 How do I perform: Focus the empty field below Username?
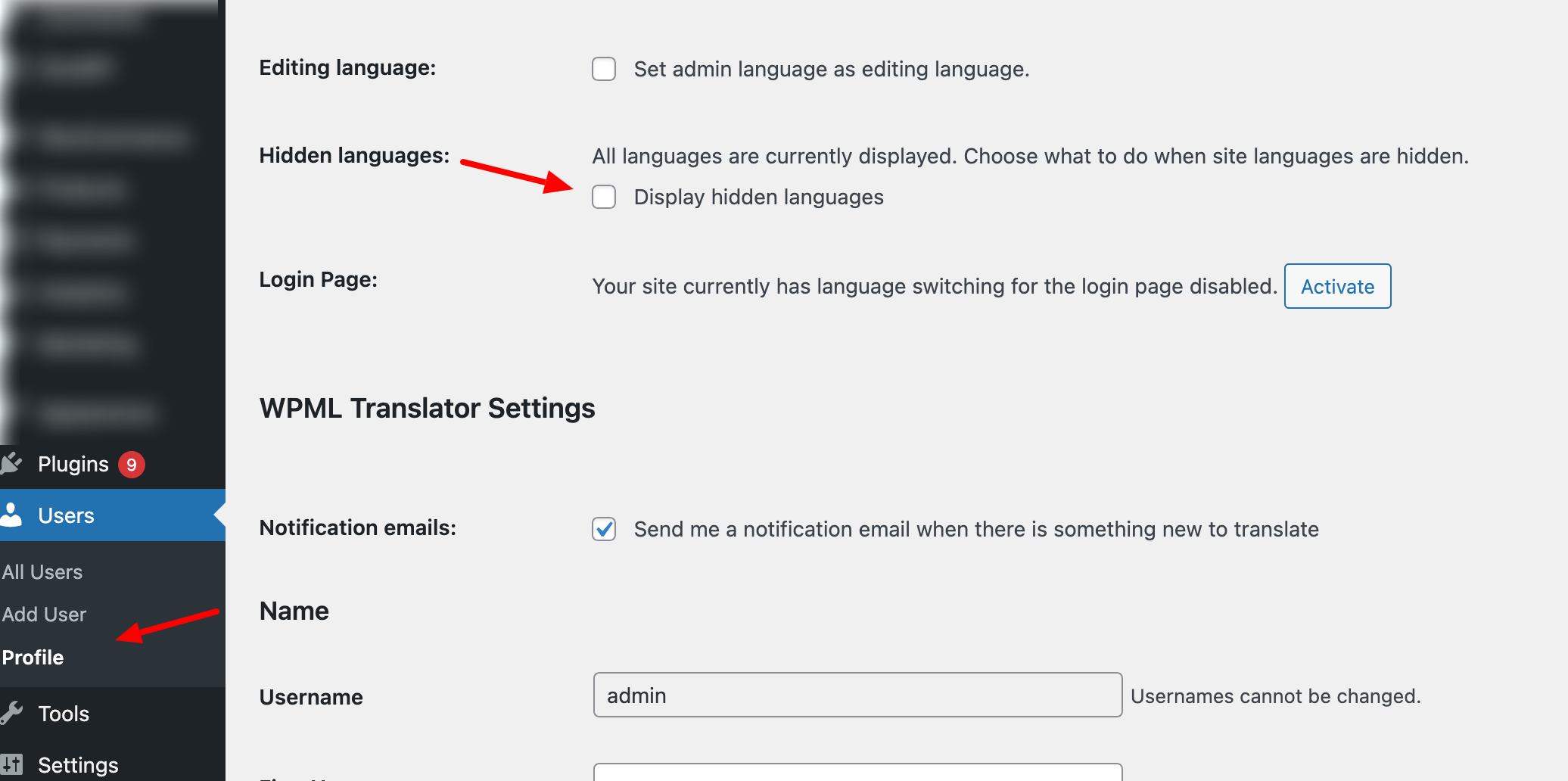coord(857,773)
